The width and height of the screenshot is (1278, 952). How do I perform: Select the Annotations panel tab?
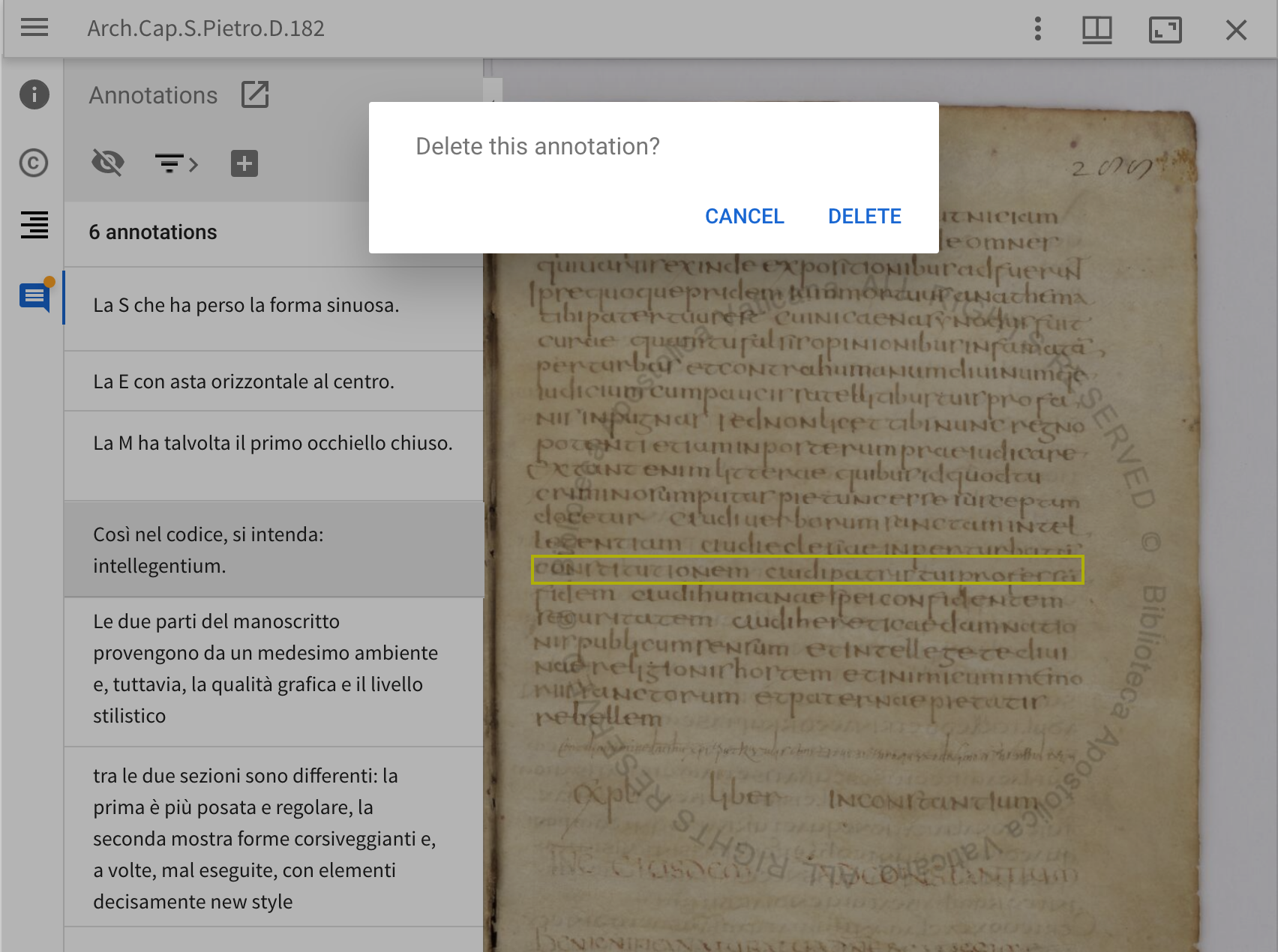[34, 297]
